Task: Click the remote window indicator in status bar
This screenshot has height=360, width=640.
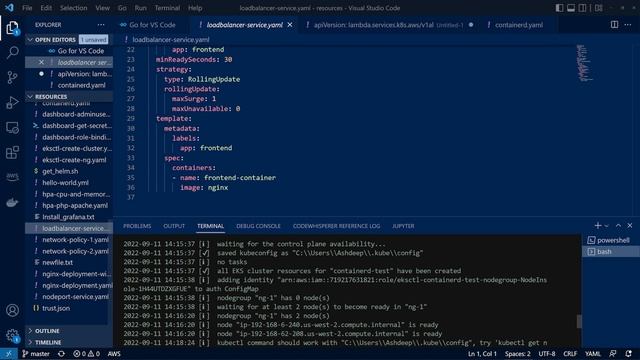Action: [x=9, y=354]
